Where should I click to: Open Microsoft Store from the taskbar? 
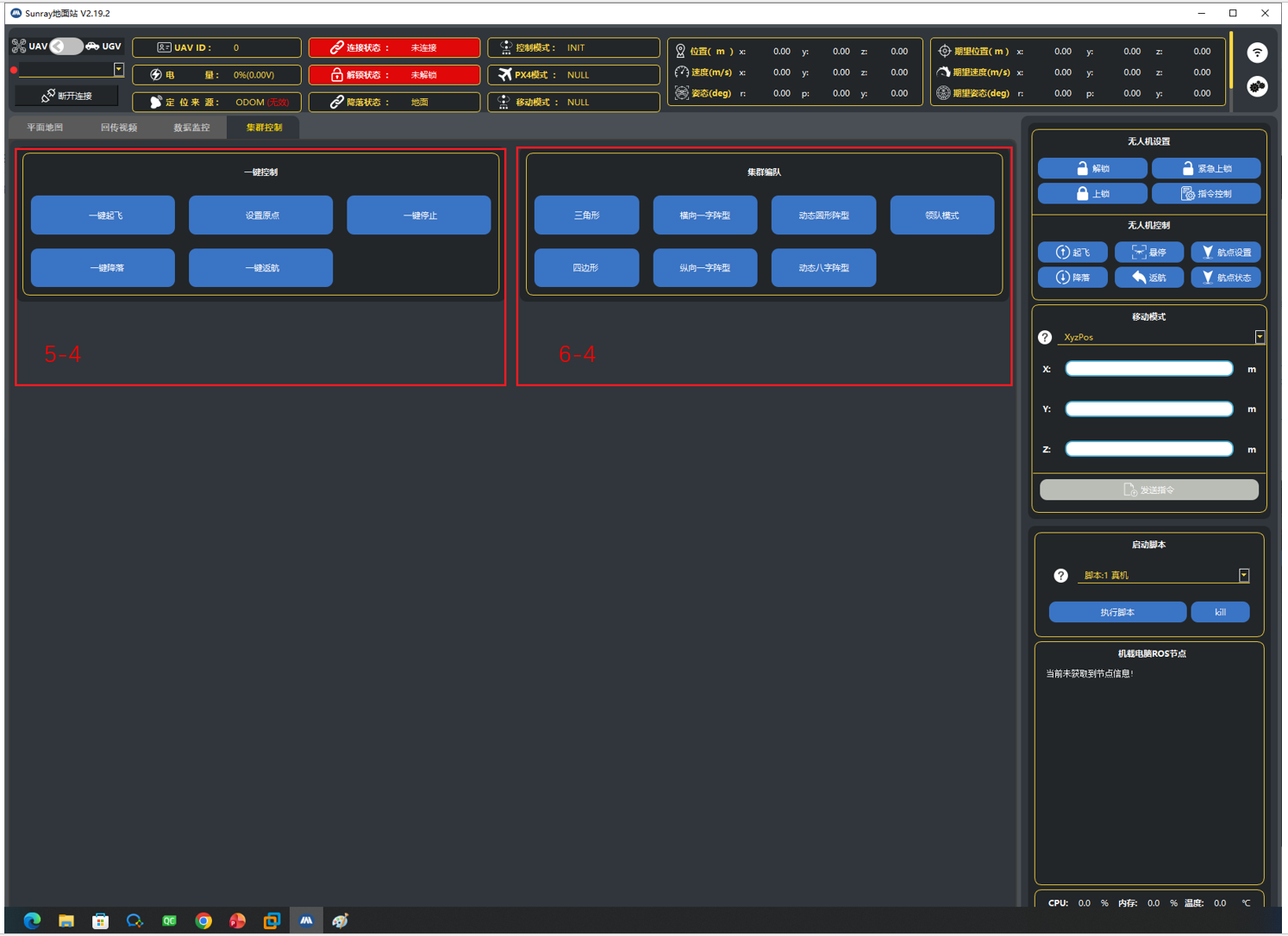coord(101,920)
